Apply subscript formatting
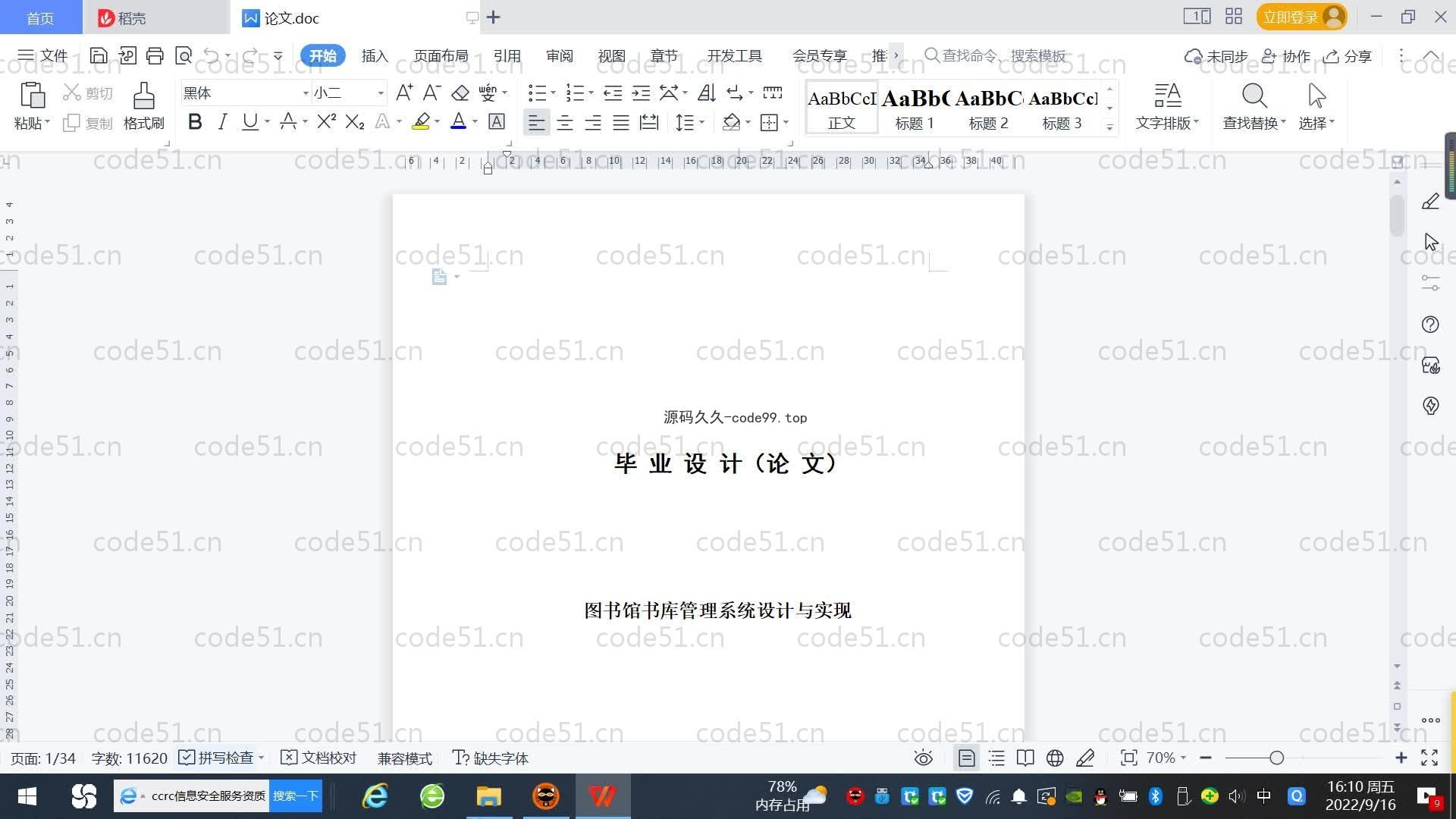 (x=354, y=121)
